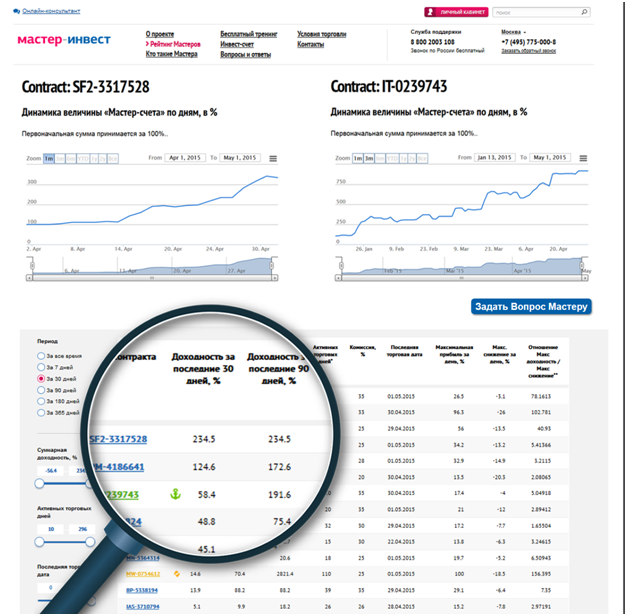
Task: Click right handle of 'Активных торговых дней' slider
Action: coord(90,542)
